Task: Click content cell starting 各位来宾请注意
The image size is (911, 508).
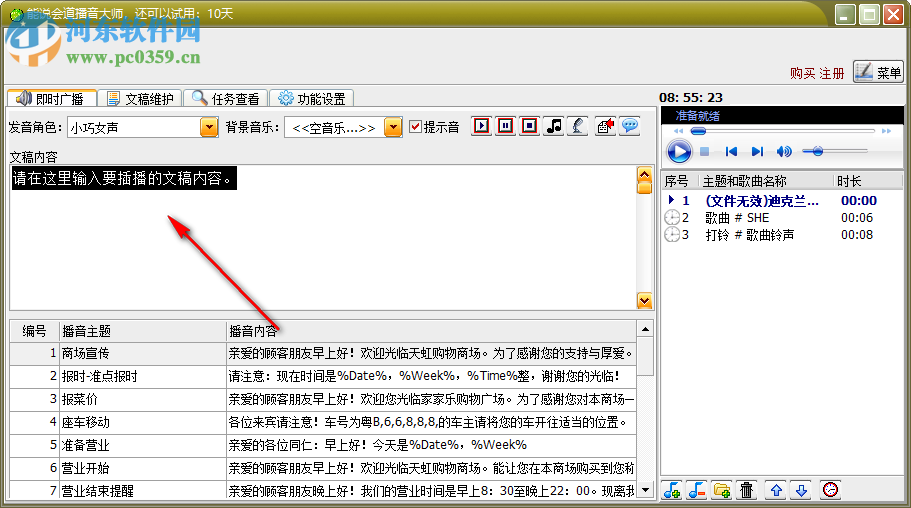Action: [432, 422]
